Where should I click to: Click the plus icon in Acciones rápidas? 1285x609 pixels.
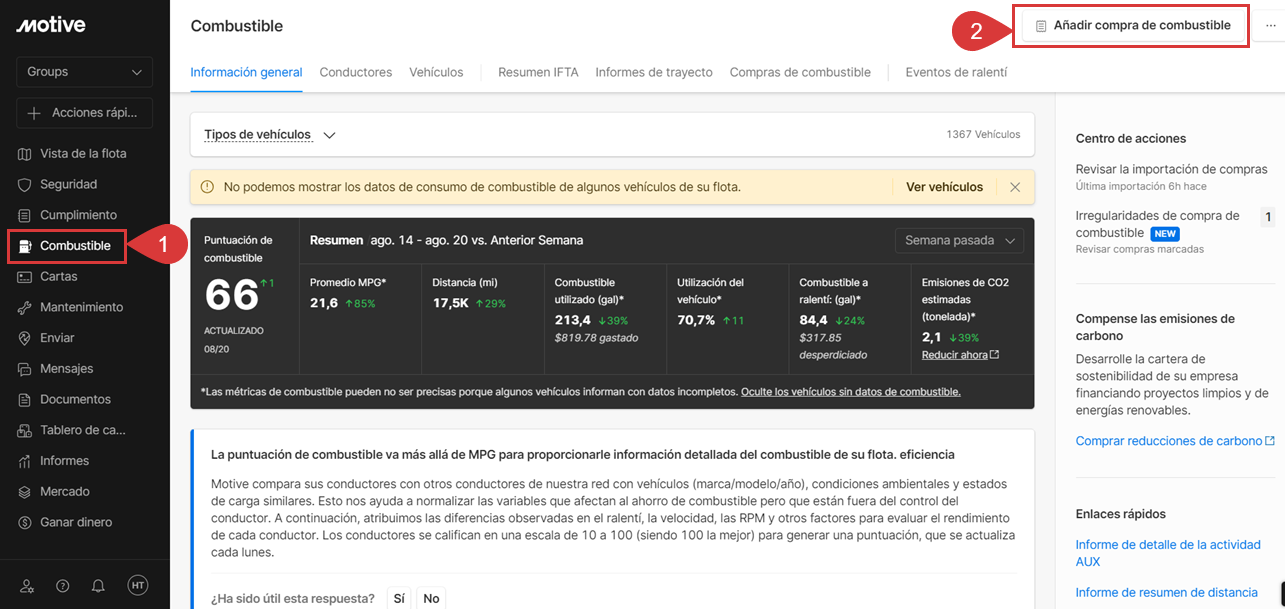point(35,113)
